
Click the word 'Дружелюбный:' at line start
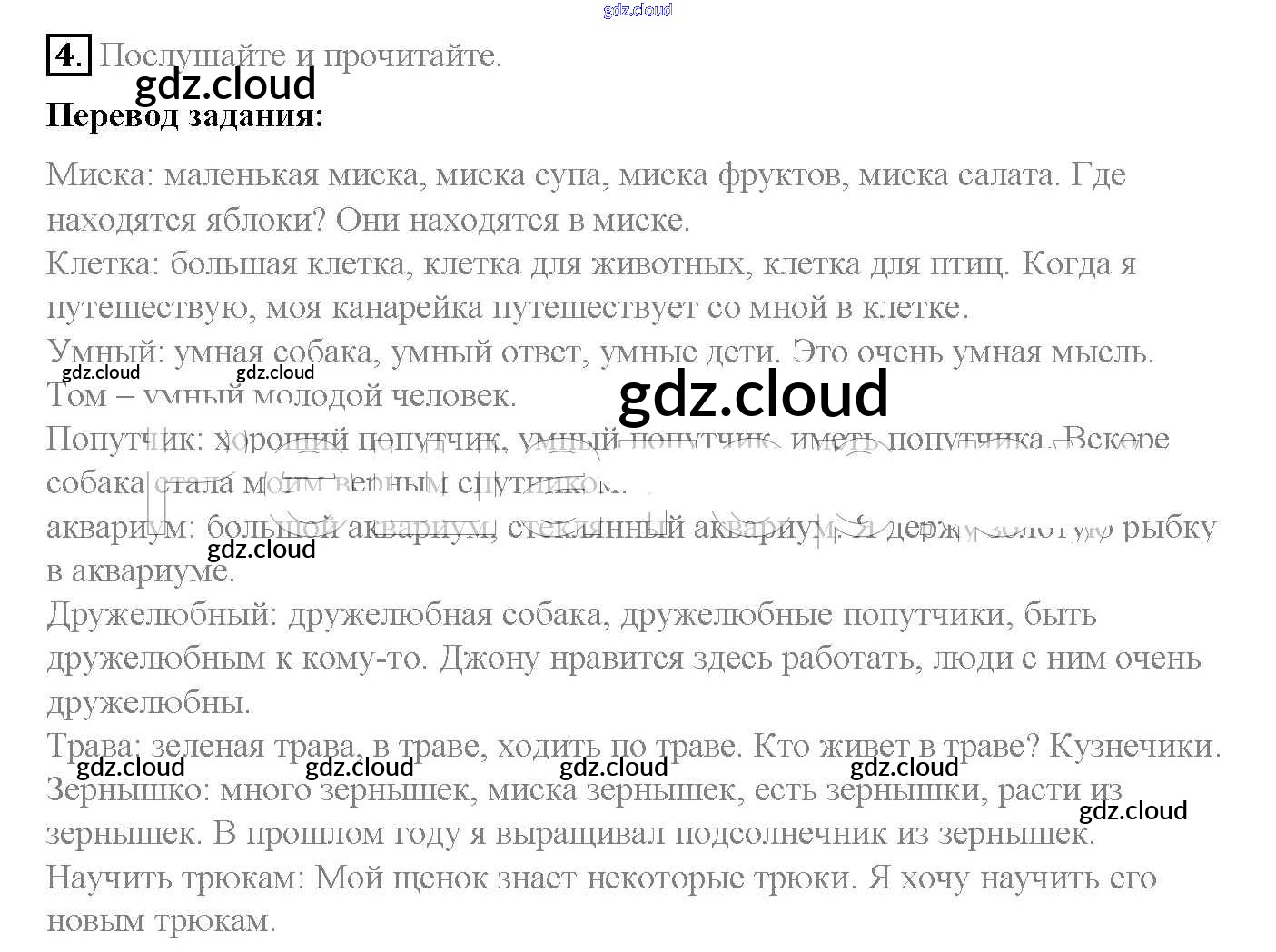tap(162, 615)
